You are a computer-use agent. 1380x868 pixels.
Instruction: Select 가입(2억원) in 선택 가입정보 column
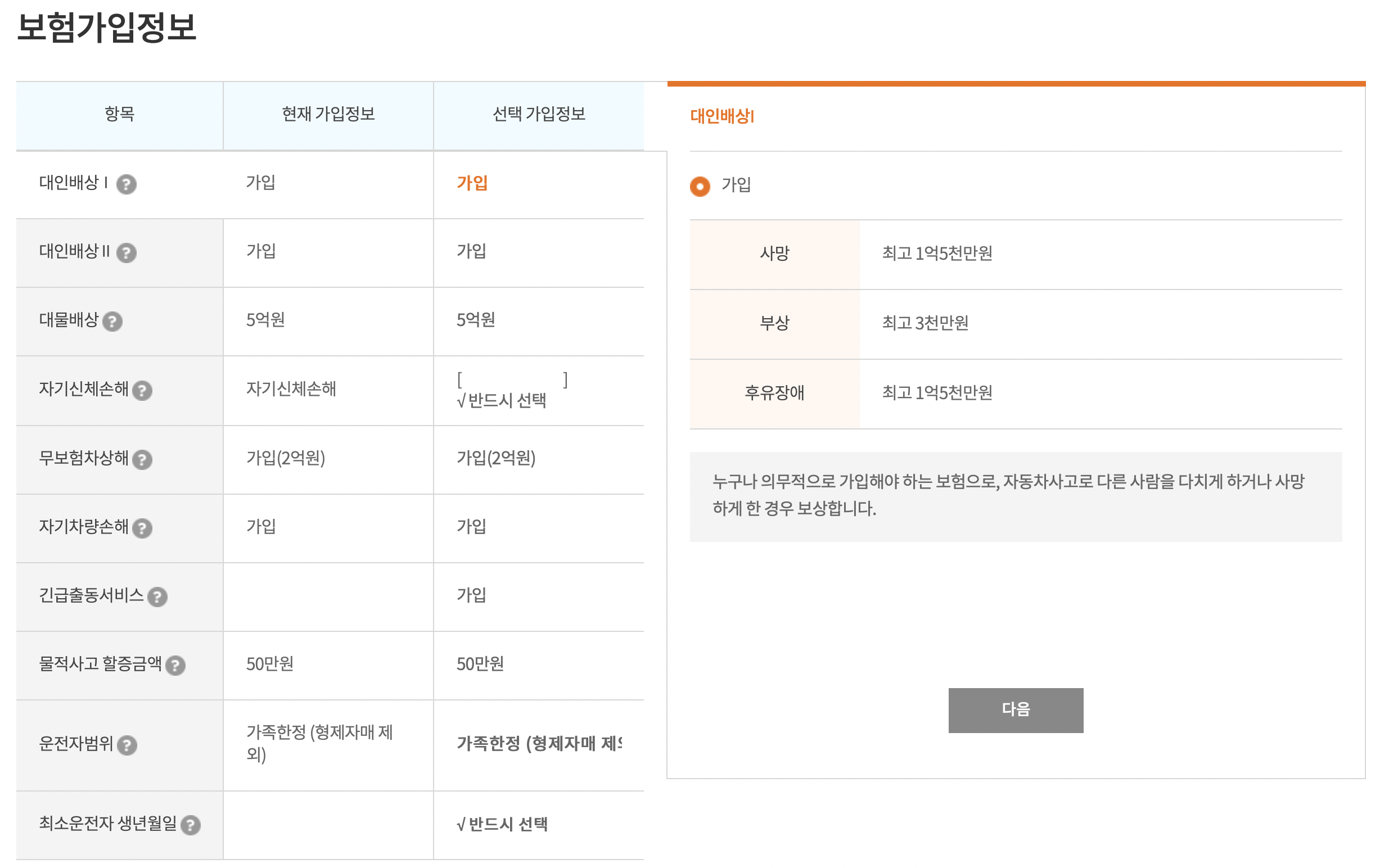tap(496, 458)
